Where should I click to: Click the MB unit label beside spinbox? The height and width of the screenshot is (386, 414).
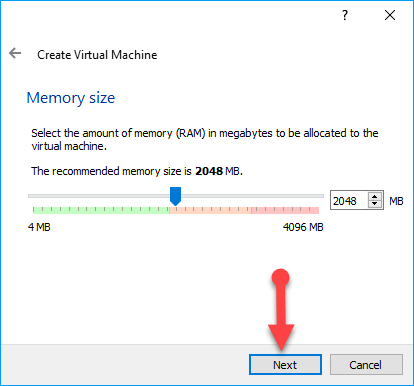[396, 201]
